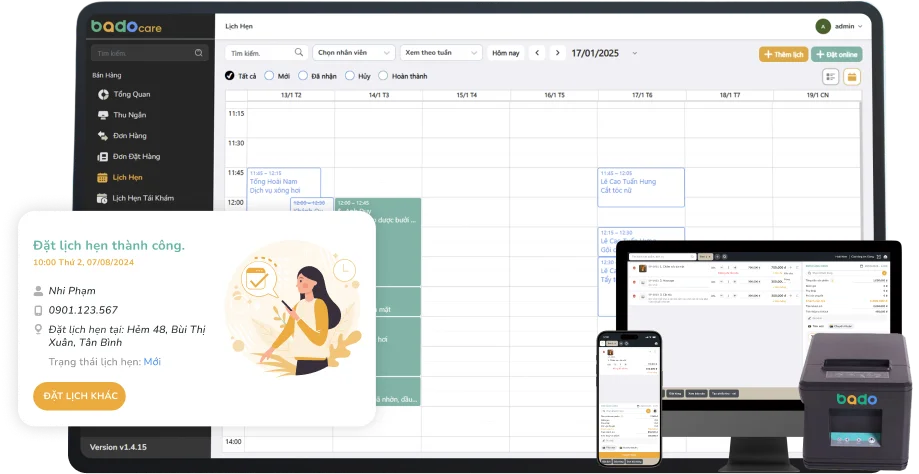
Task: Click the Đặt online button
Action: 836,54
